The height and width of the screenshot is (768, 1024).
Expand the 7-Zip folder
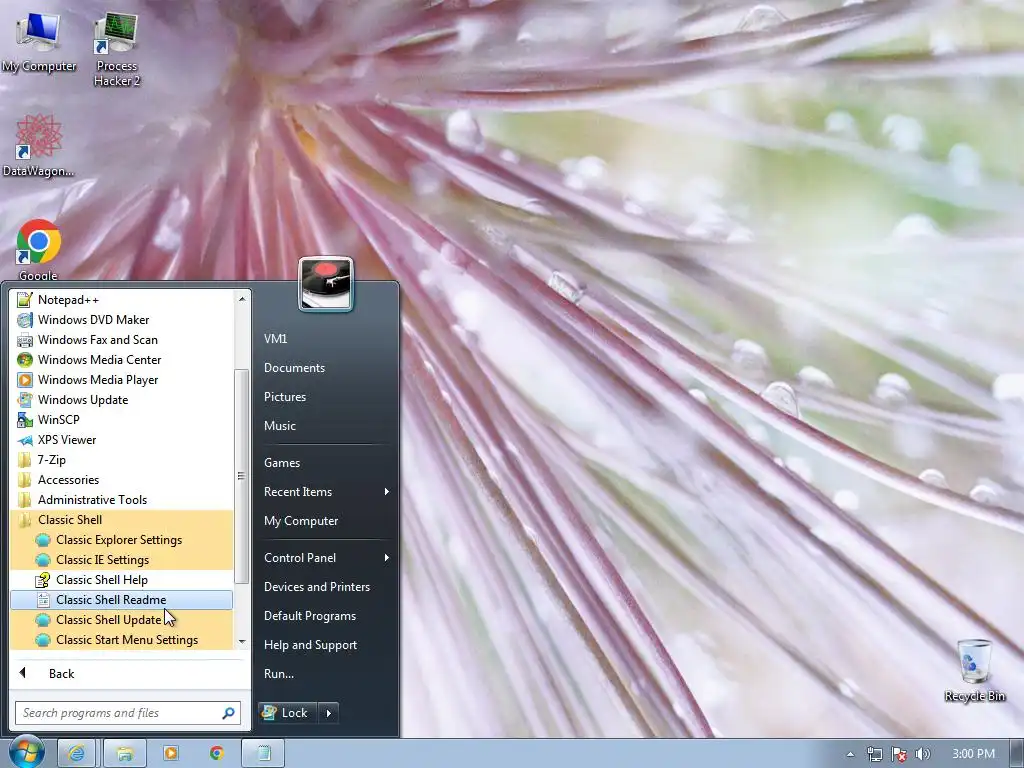point(121,460)
